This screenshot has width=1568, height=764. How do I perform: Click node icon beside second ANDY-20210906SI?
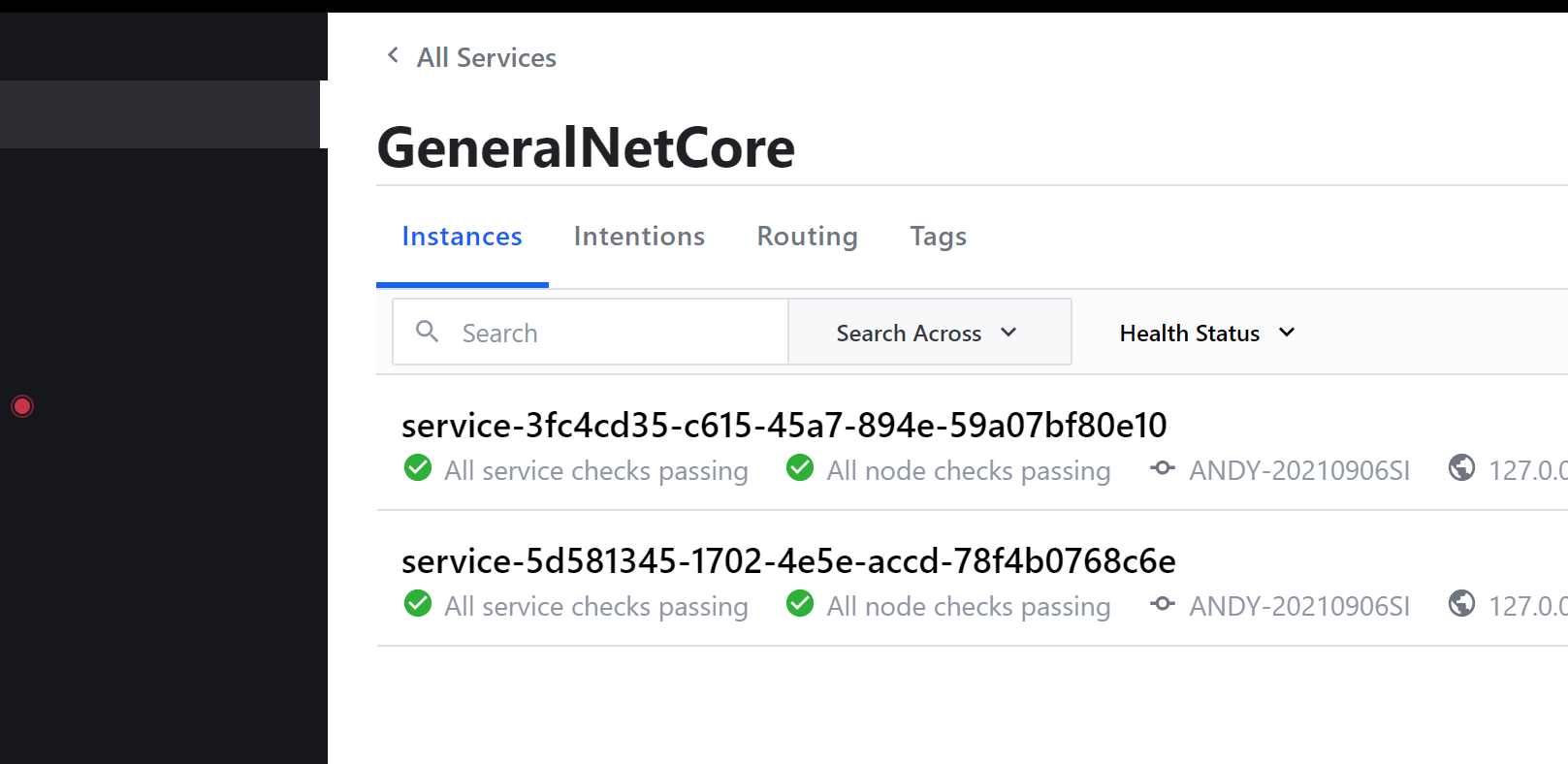point(1162,604)
